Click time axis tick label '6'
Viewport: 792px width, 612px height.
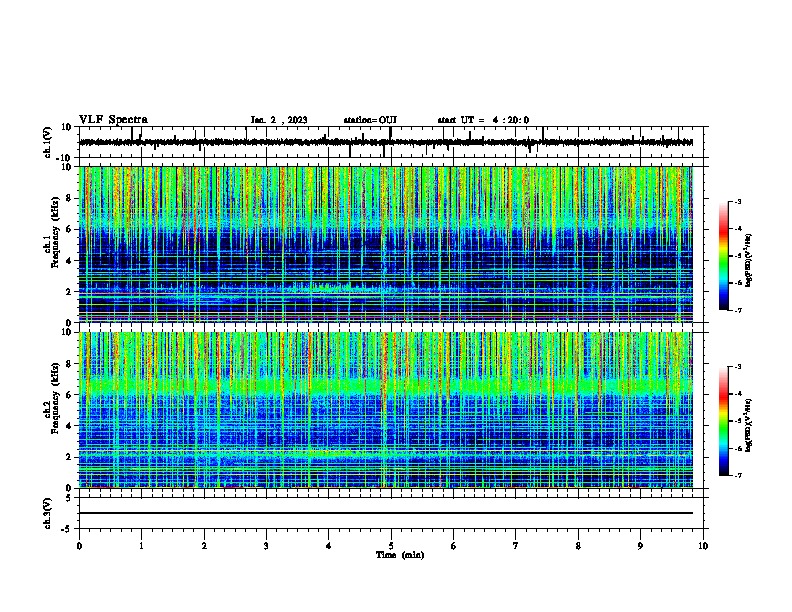(x=454, y=546)
